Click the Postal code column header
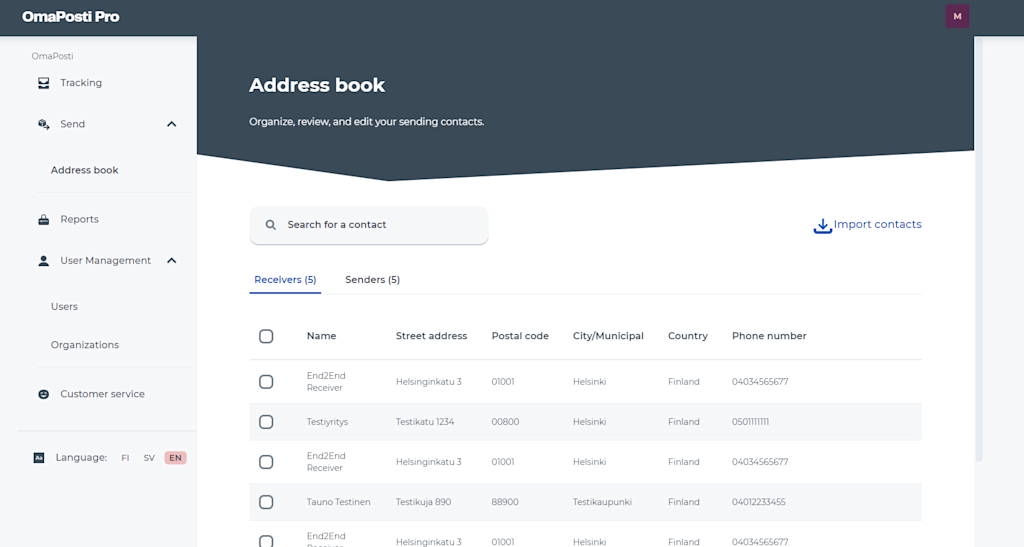Viewport: 1024px width, 547px height. 520,336
